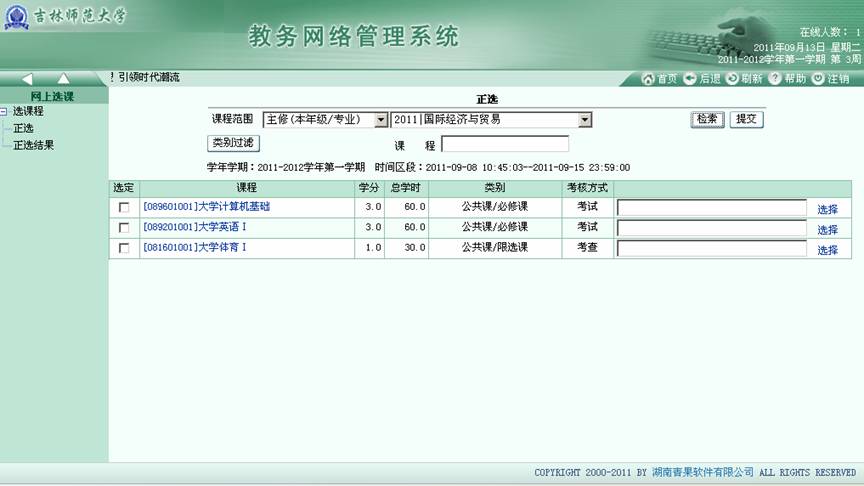Click the 帮助 help icon

[x=774, y=78]
